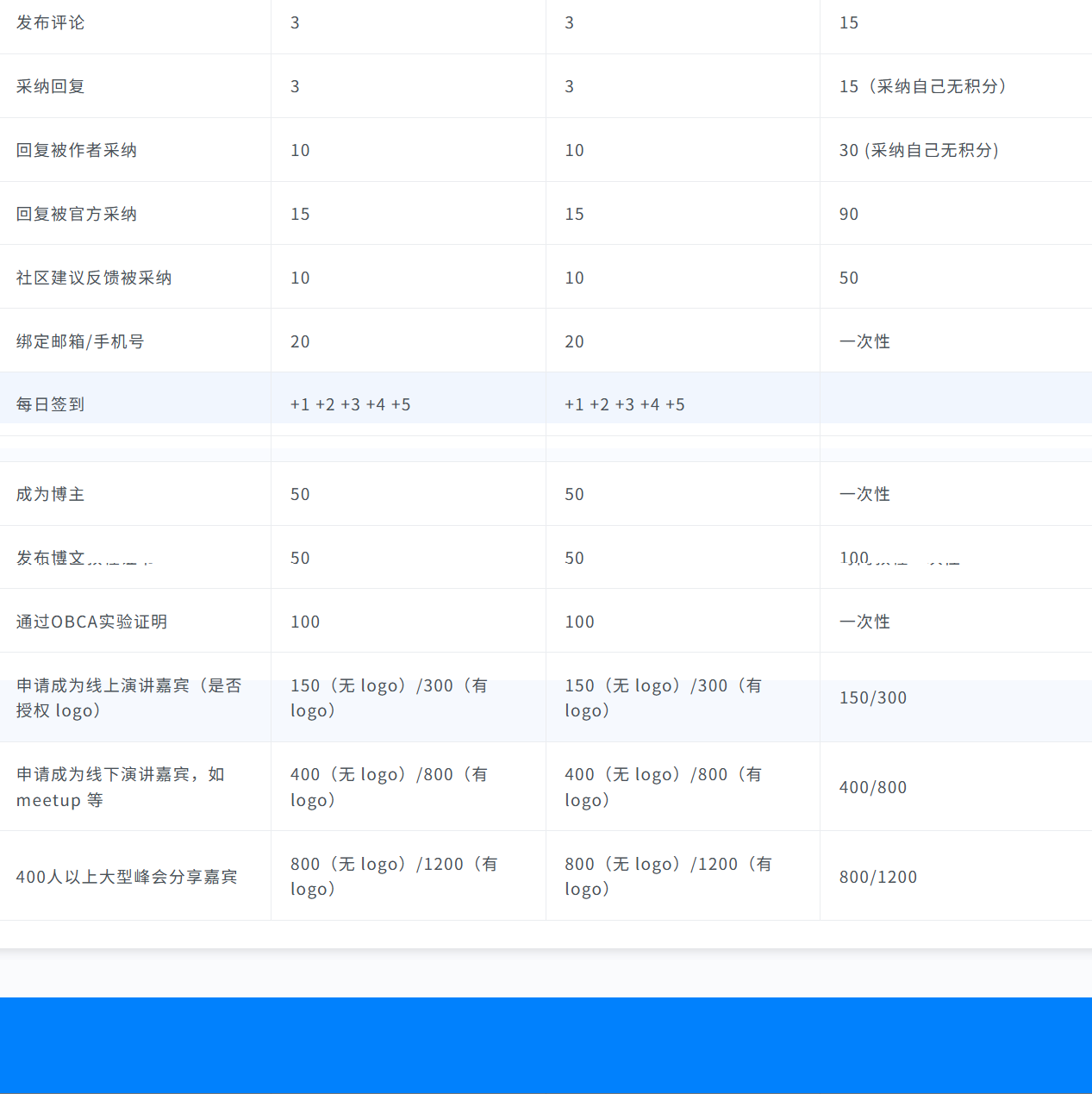This screenshot has width=1092, height=1094.
Task: Click the 每日签到 row label
Action: pos(50,404)
